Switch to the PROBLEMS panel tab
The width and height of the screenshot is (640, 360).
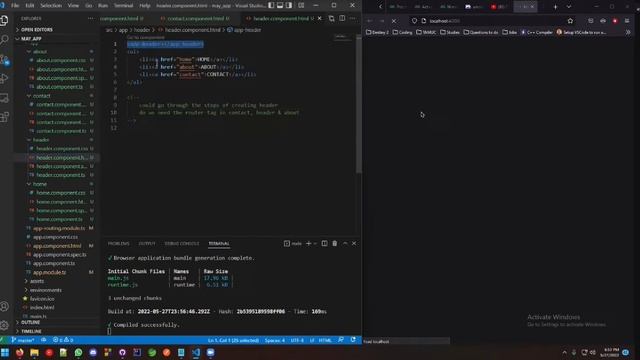[x=118, y=244]
